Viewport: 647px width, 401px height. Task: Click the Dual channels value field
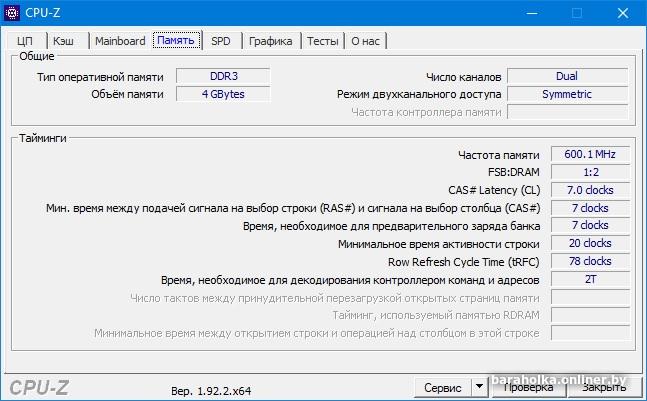(567, 76)
